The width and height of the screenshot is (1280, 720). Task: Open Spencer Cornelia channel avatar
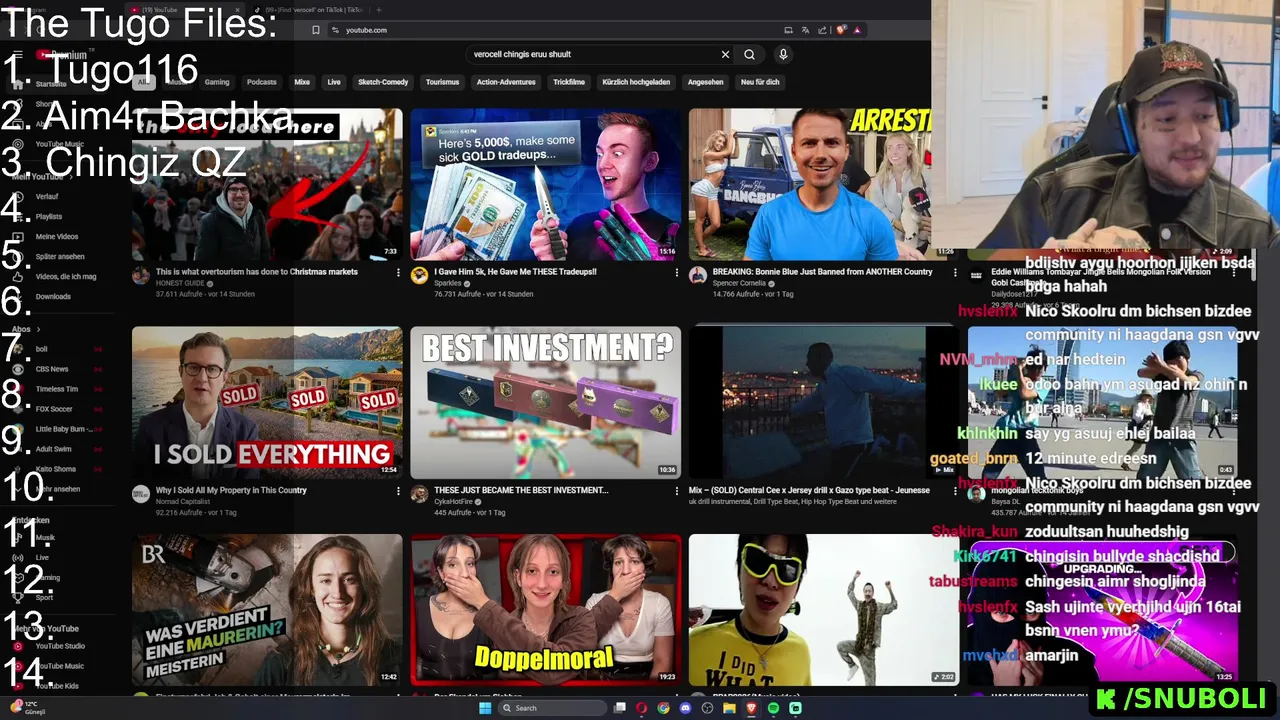pos(697,275)
